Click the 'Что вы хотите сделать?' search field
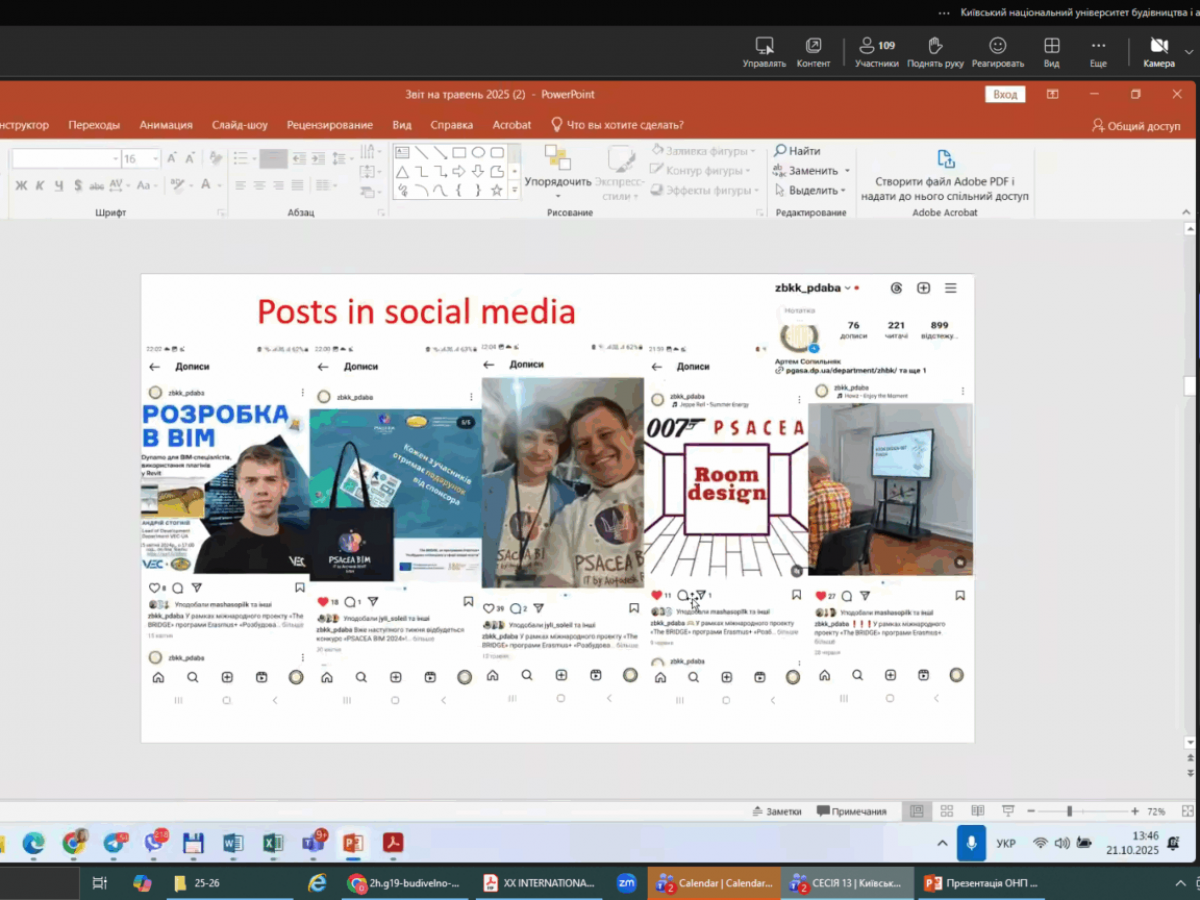The image size is (1200, 900). coord(625,125)
